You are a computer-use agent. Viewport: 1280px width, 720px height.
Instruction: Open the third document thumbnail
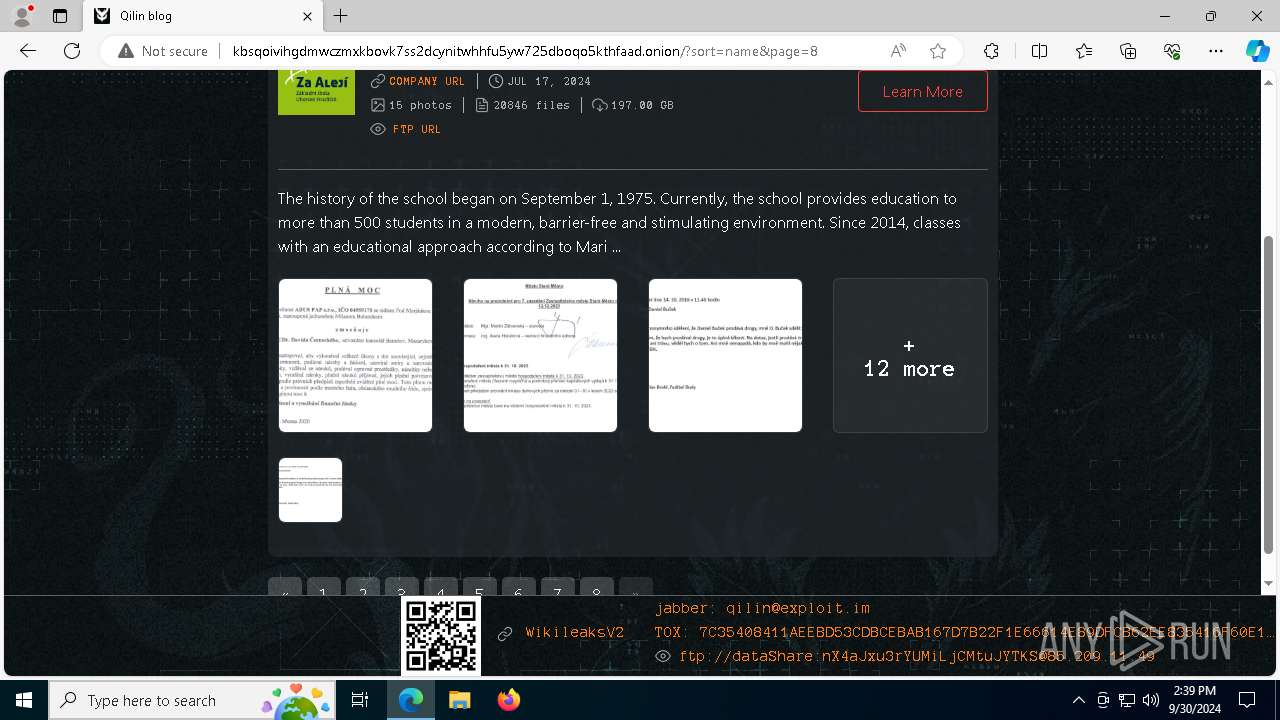pyautogui.click(x=725, y=355)
